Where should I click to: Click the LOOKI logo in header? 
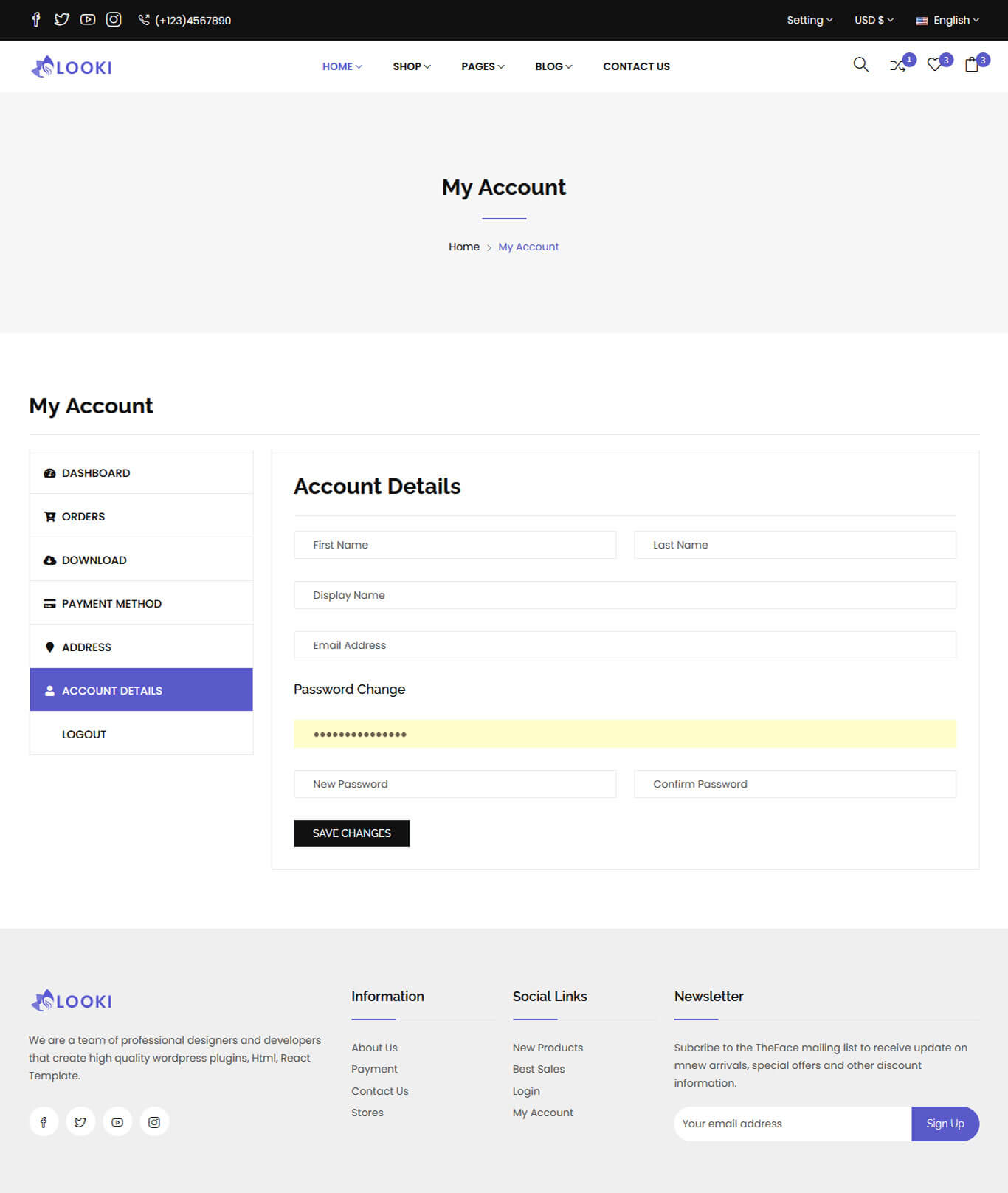point(72,67)
